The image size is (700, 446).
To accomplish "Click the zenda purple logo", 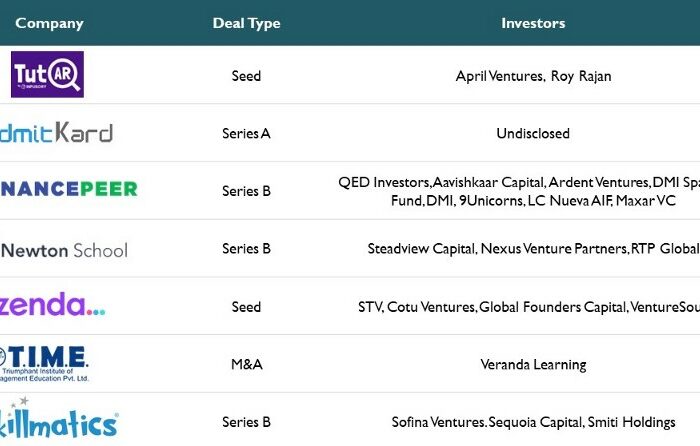I will (x=52, y=304).
